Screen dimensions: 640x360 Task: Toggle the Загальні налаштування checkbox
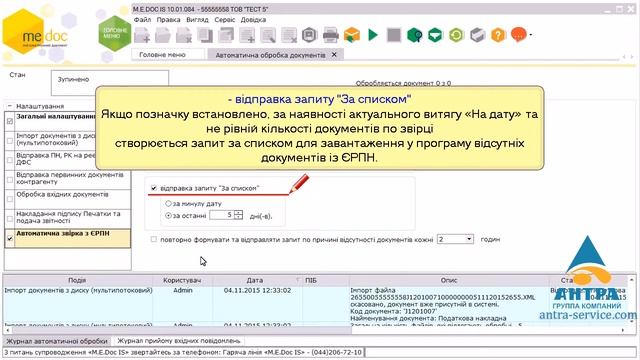(10, 121)
